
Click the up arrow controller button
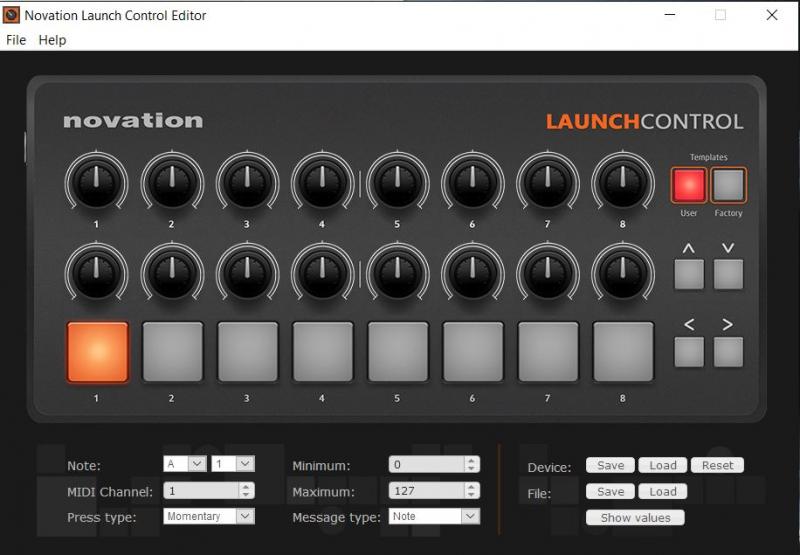coord(689,274)
